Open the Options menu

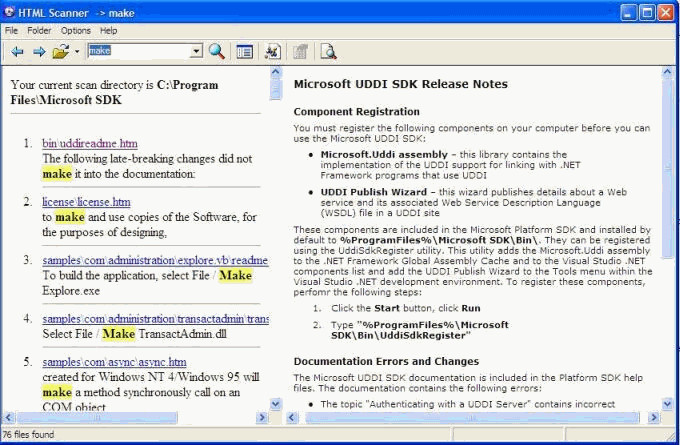pos(76,30)
